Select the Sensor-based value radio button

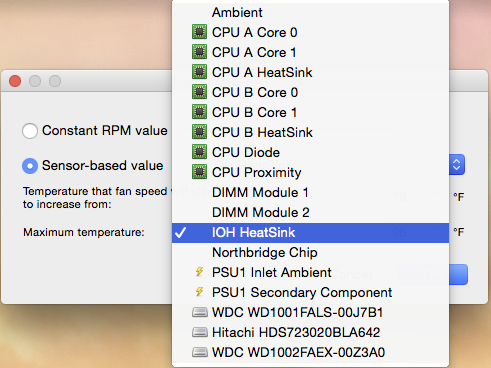tap(30, 166)
